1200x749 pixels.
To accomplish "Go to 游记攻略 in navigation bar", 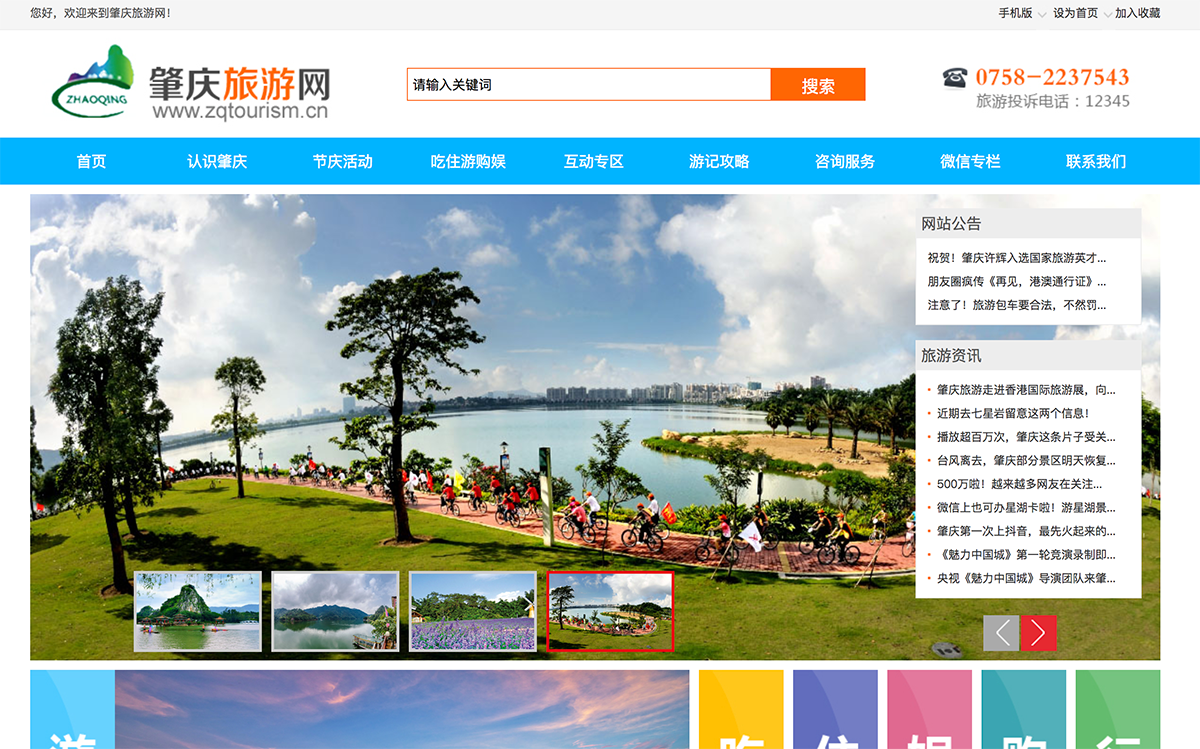I will [x=719, y=162].
